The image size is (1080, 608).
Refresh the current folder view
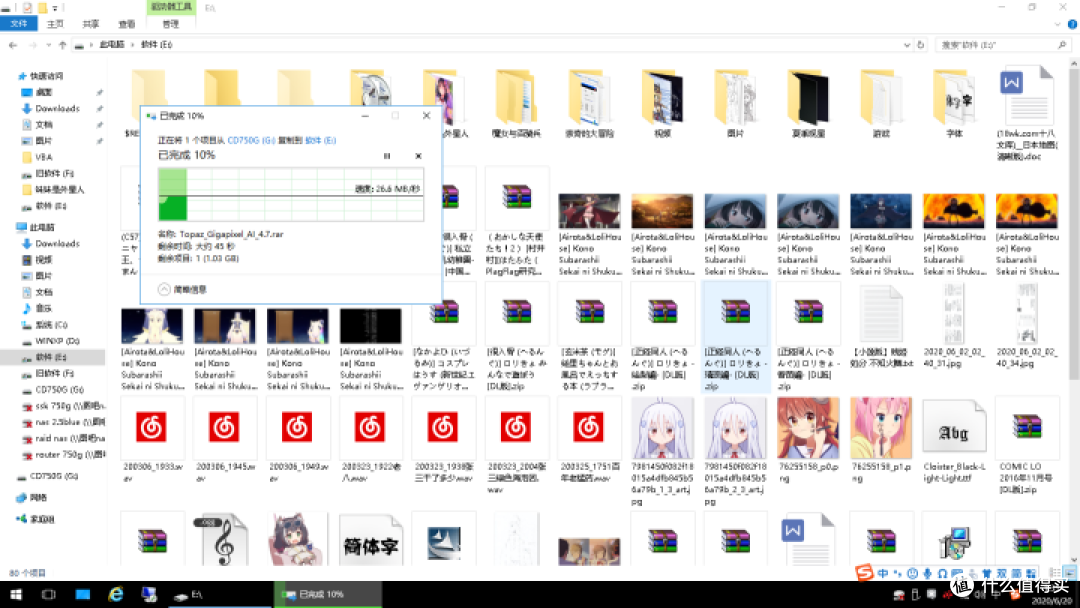click(920, 45)
